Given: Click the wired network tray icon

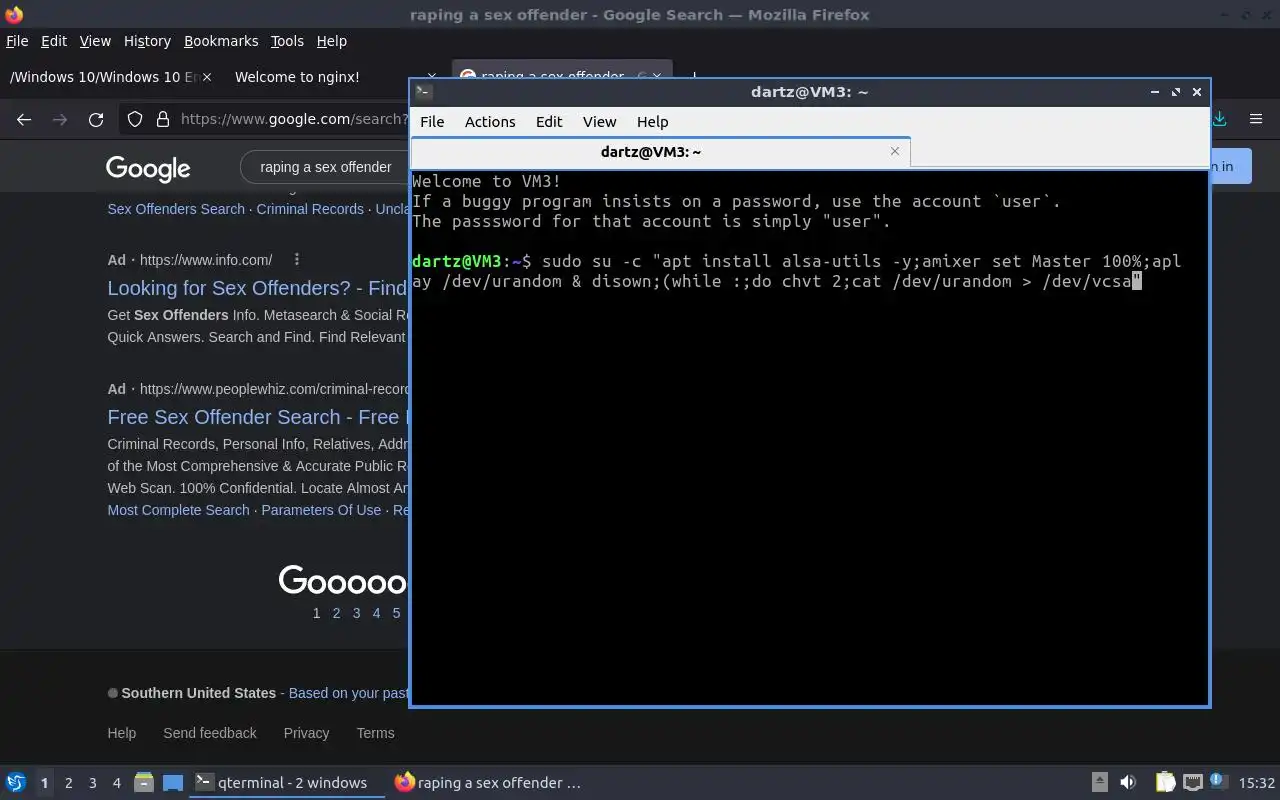Looking at the screenshot, I should [x=1192, y=782].
